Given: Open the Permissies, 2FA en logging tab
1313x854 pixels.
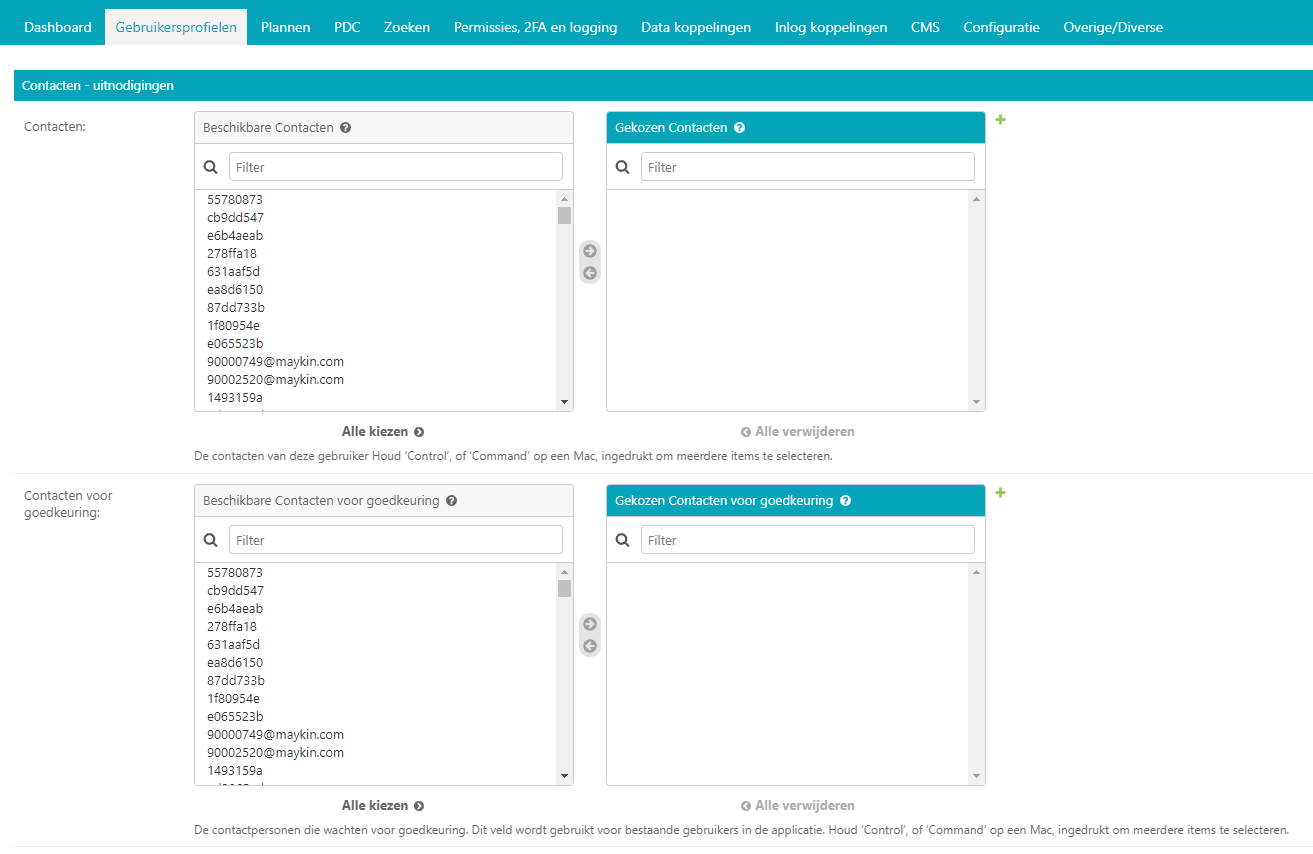Looking at the screenshot, I should pos(535,27).
